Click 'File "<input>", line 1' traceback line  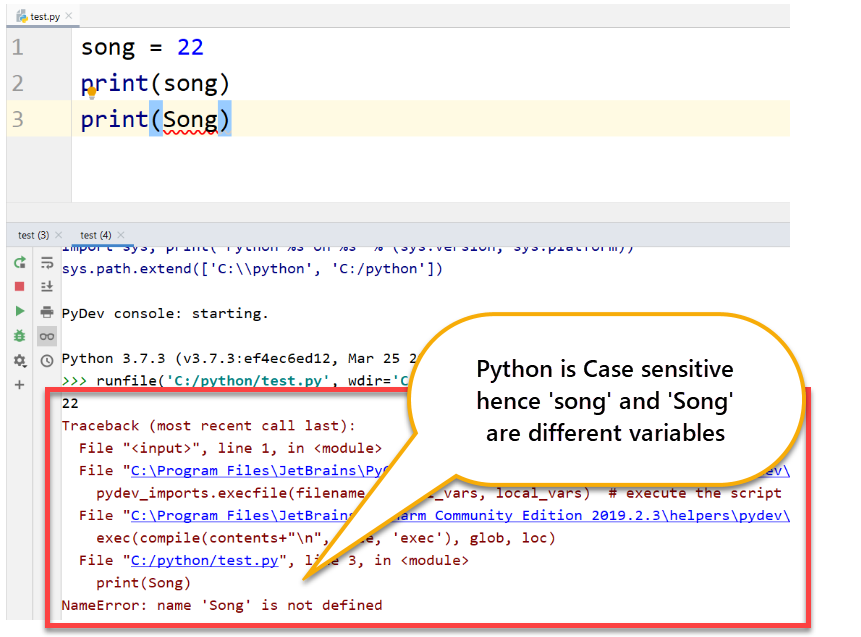230,449
